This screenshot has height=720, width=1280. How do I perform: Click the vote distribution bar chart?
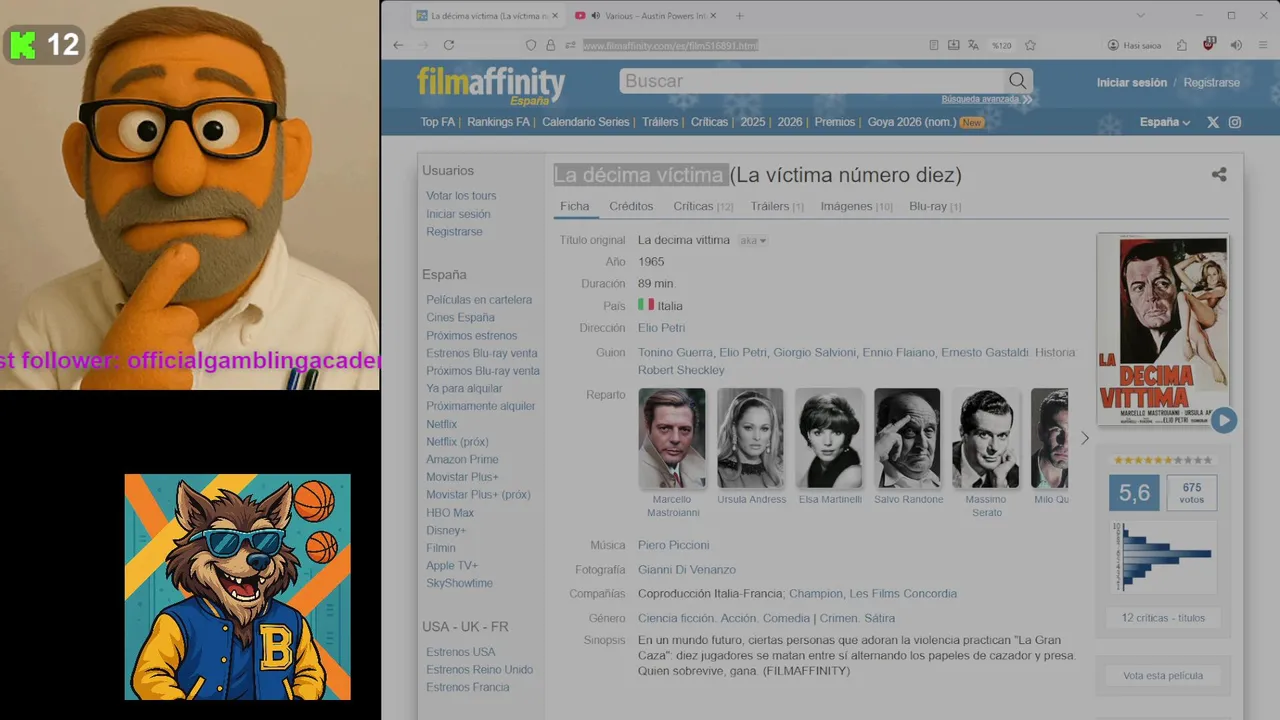click(1163, 556)
